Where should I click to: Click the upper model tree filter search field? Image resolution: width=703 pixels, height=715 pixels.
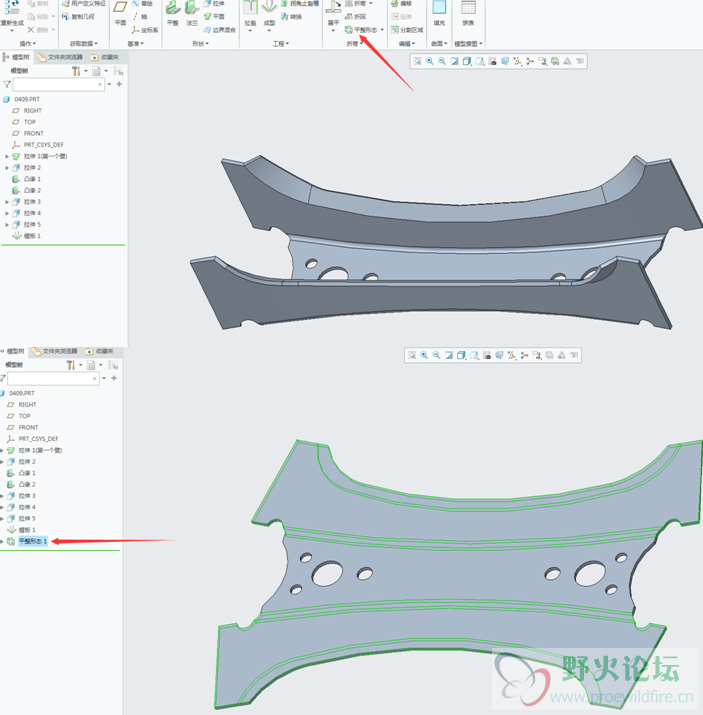56,85
